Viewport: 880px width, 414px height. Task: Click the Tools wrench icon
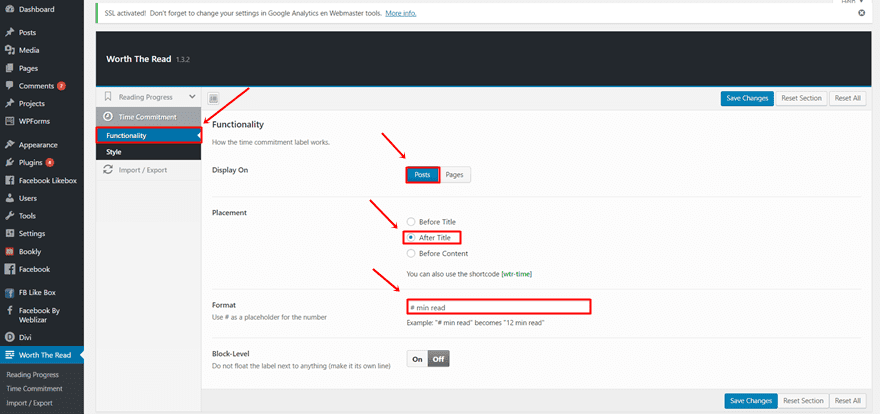[10, 216]
